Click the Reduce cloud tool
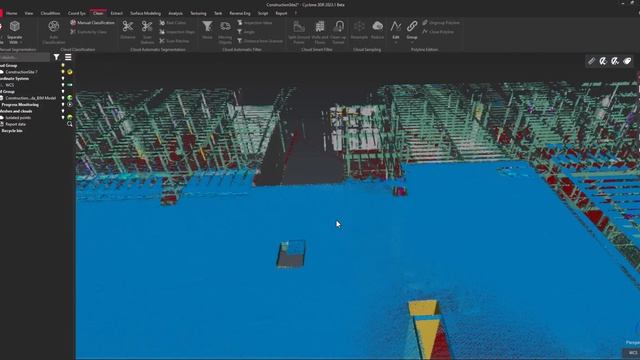 tap(378, 30)
